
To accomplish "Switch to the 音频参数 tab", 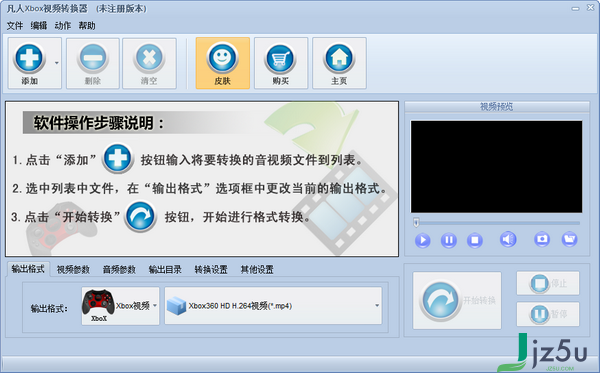I will [119, 270].
